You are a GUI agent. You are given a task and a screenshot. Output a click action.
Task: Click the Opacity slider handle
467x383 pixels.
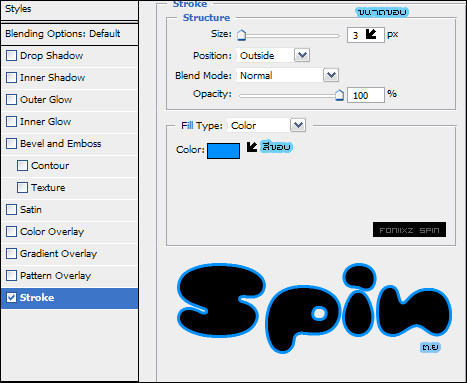click(339, 95)
